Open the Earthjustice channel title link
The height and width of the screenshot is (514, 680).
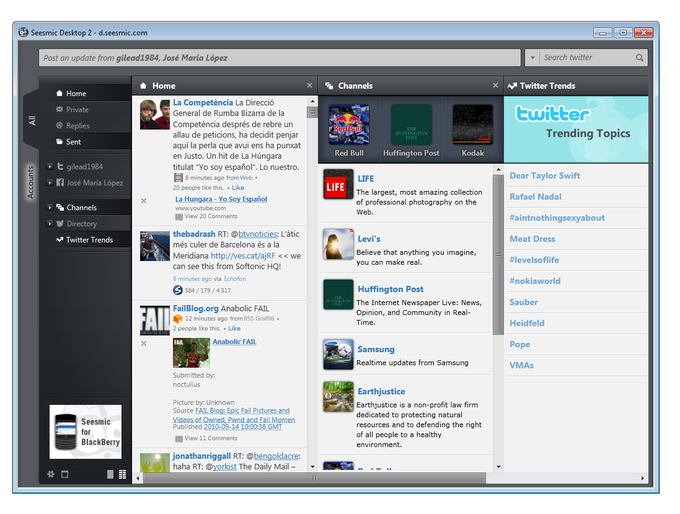(x=381, y=391)
